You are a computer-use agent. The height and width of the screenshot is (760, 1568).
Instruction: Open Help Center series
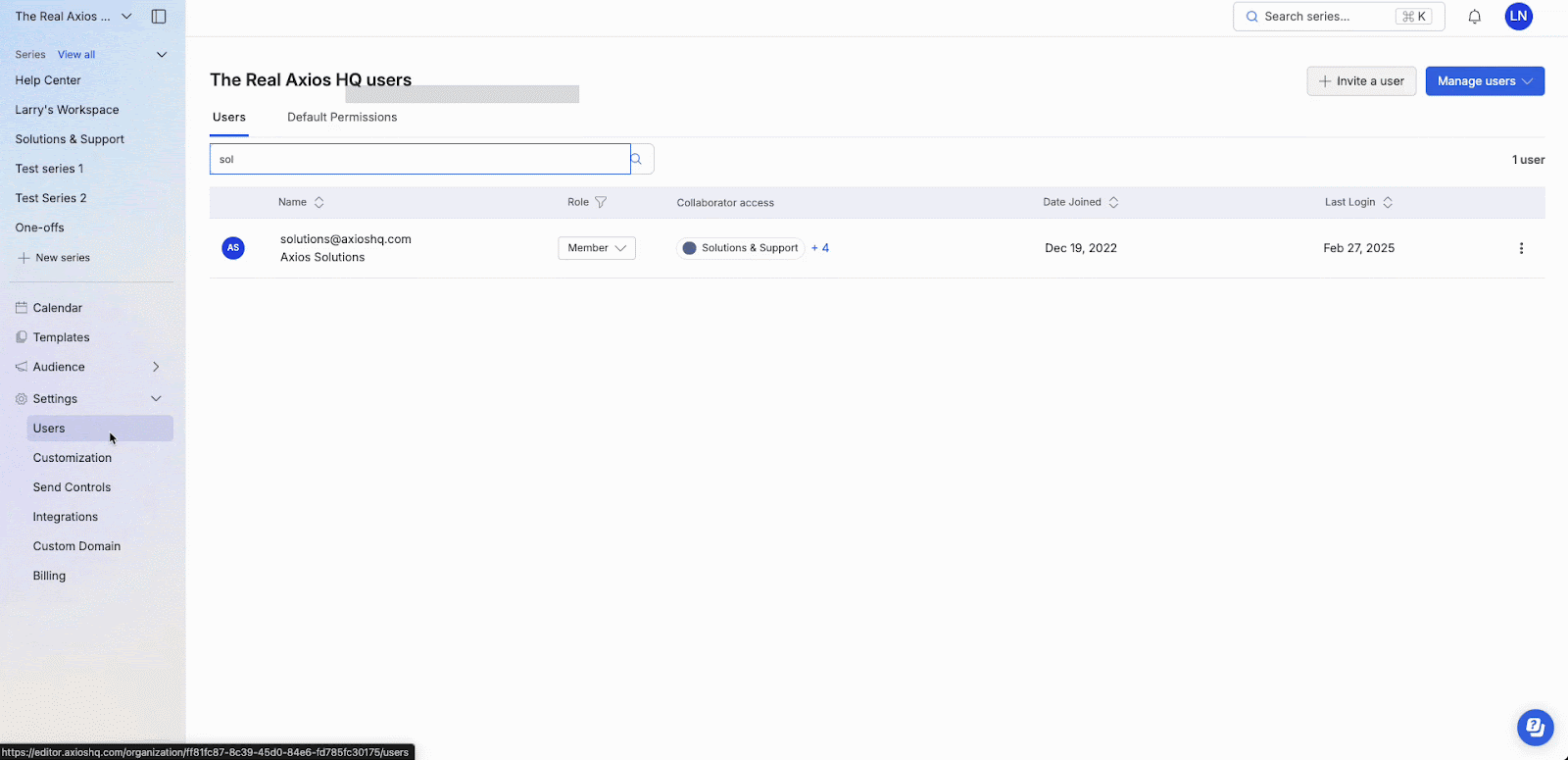pyautogui.click(x=48, y=80)
